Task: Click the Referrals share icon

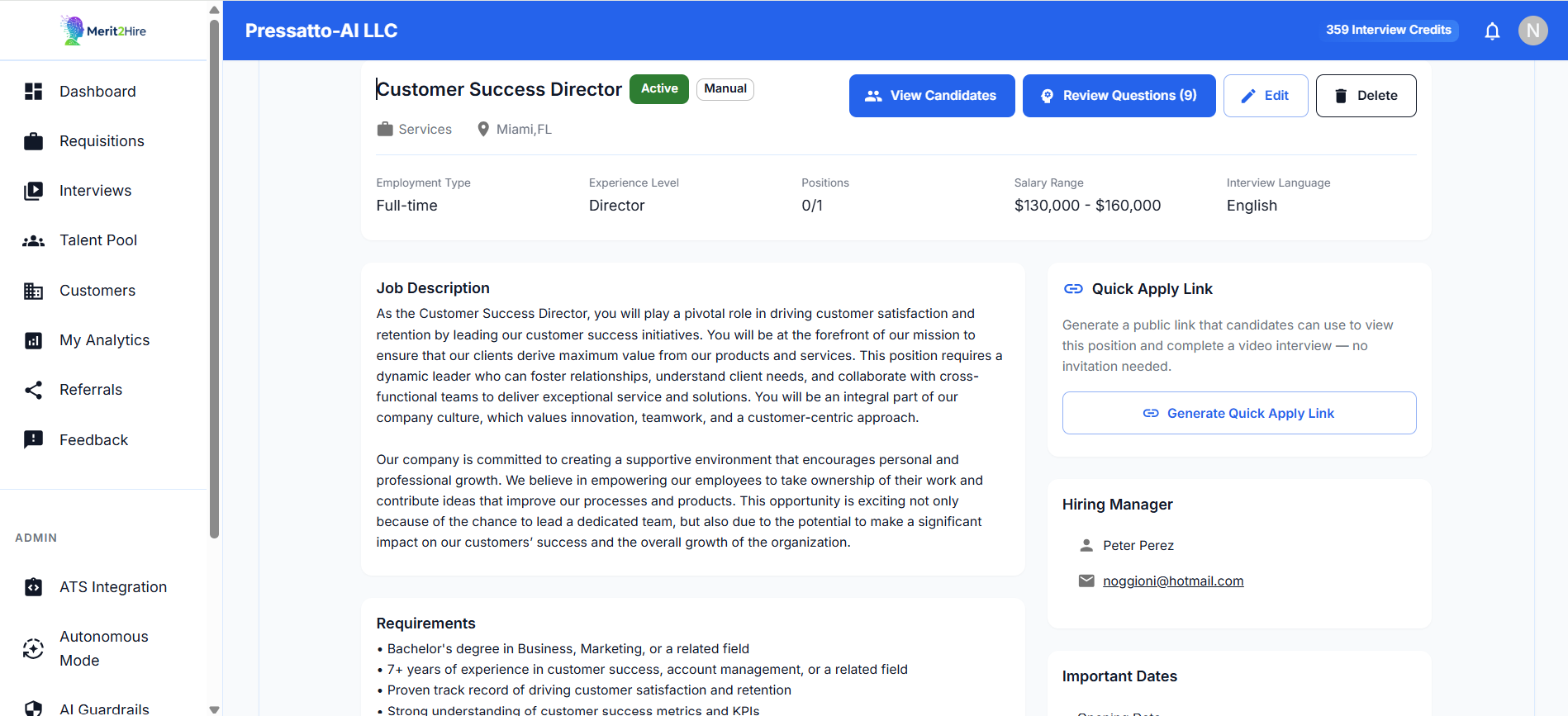Action: [x=33, y=390]
